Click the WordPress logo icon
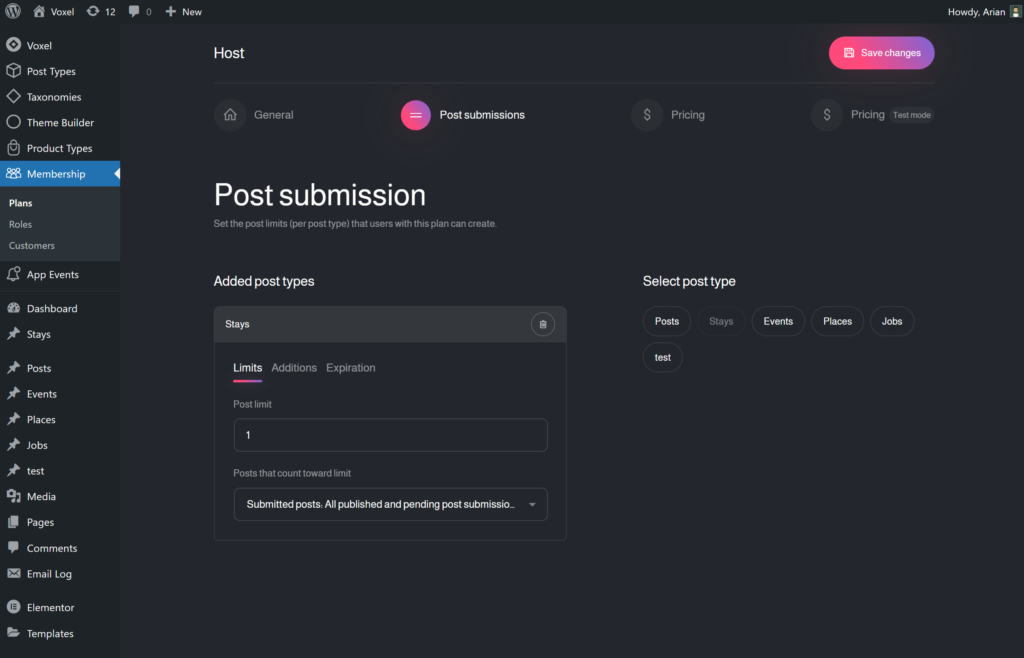1024x658 pixels. coord(13,12)
